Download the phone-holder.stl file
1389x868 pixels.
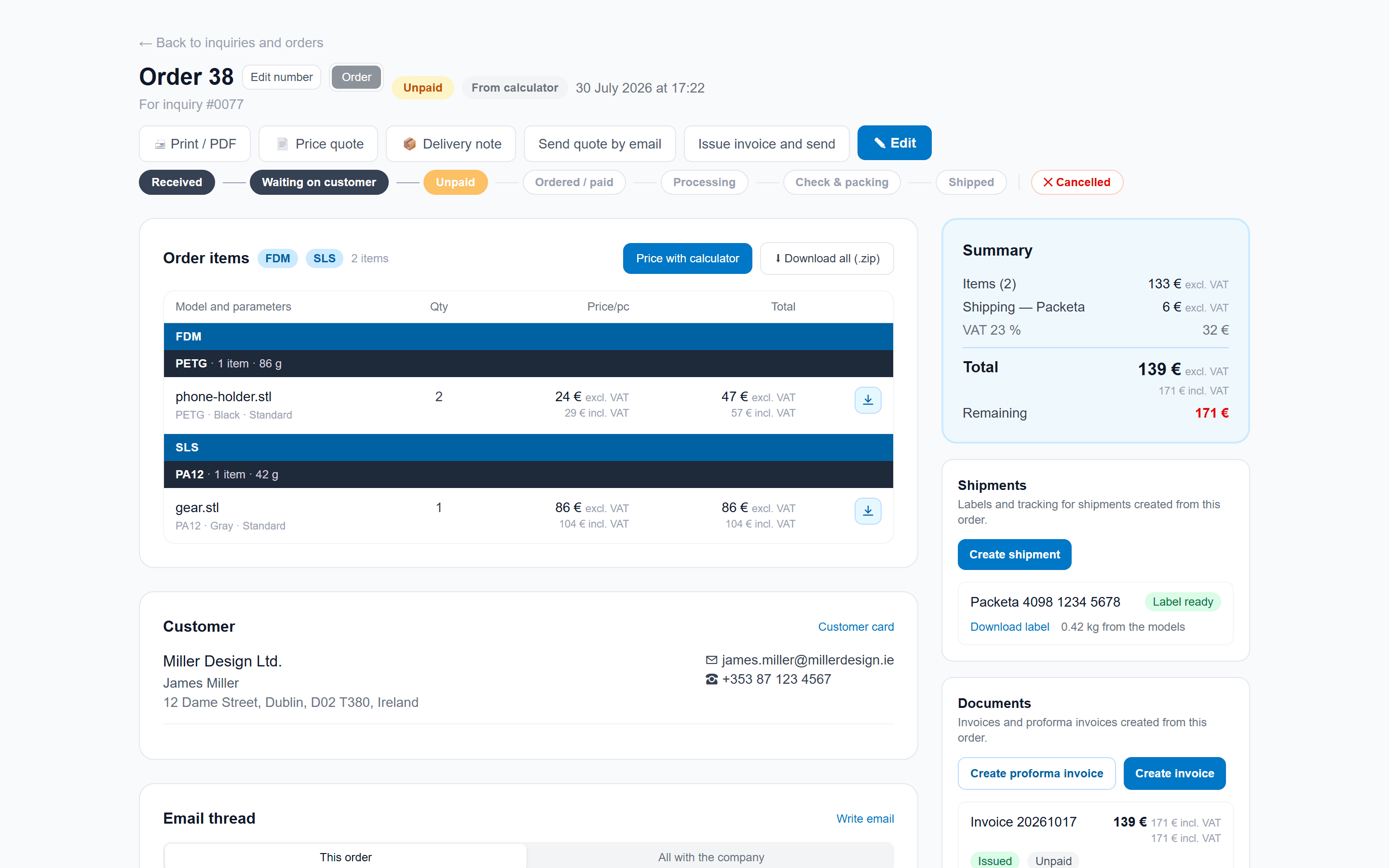pos(867,400)
